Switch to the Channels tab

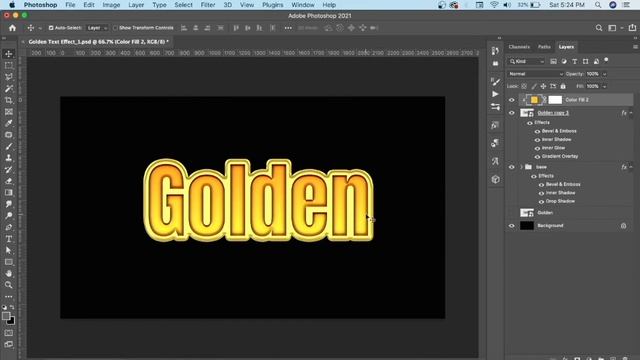tap(519, 47)
